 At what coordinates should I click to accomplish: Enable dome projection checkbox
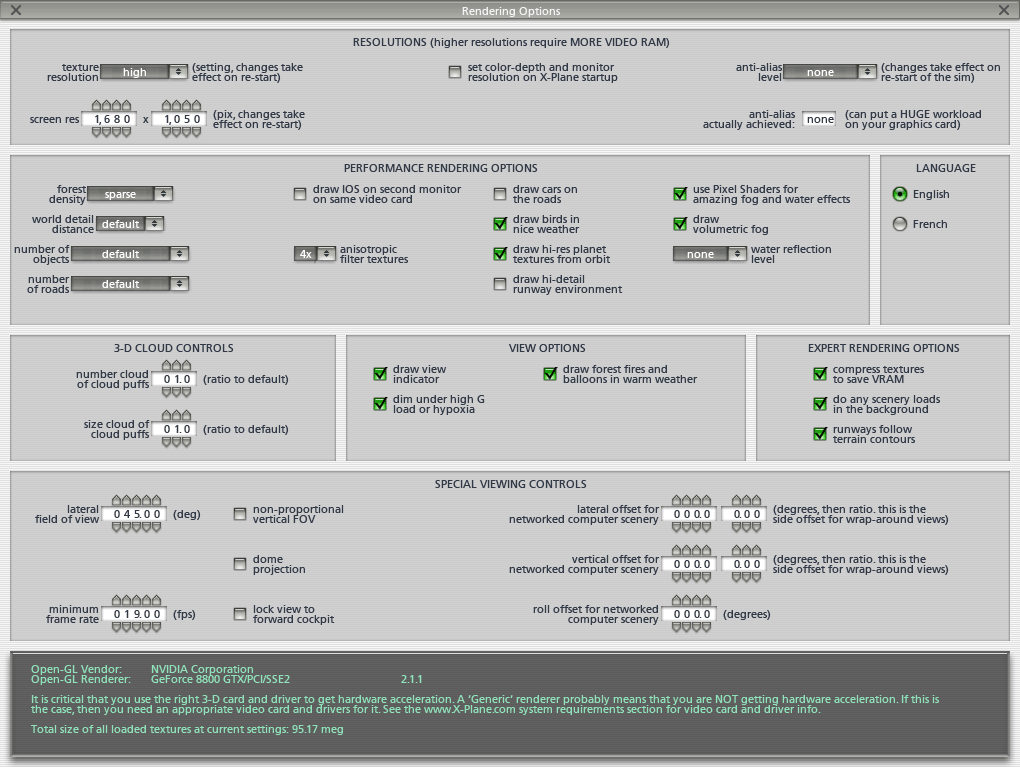coord(240,564)
